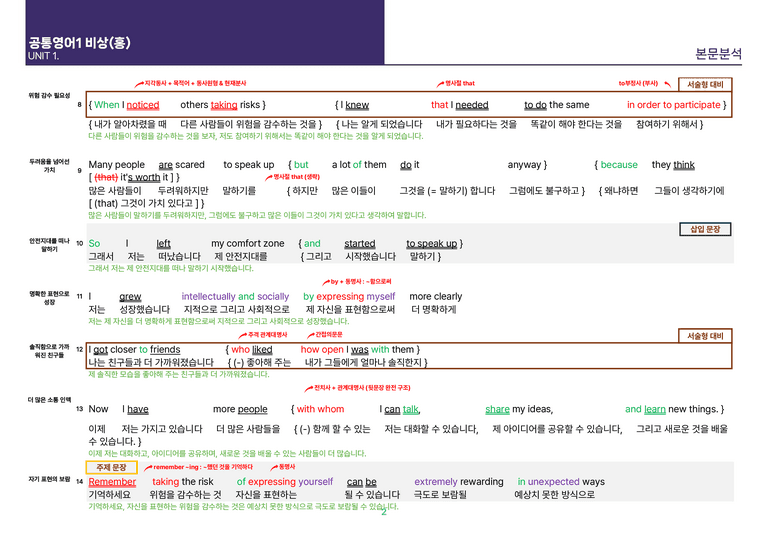The height and width of the screenshot is (543, 768).
Task: Click the 삽입 문장 tag
Action: (x=705, y=229)
